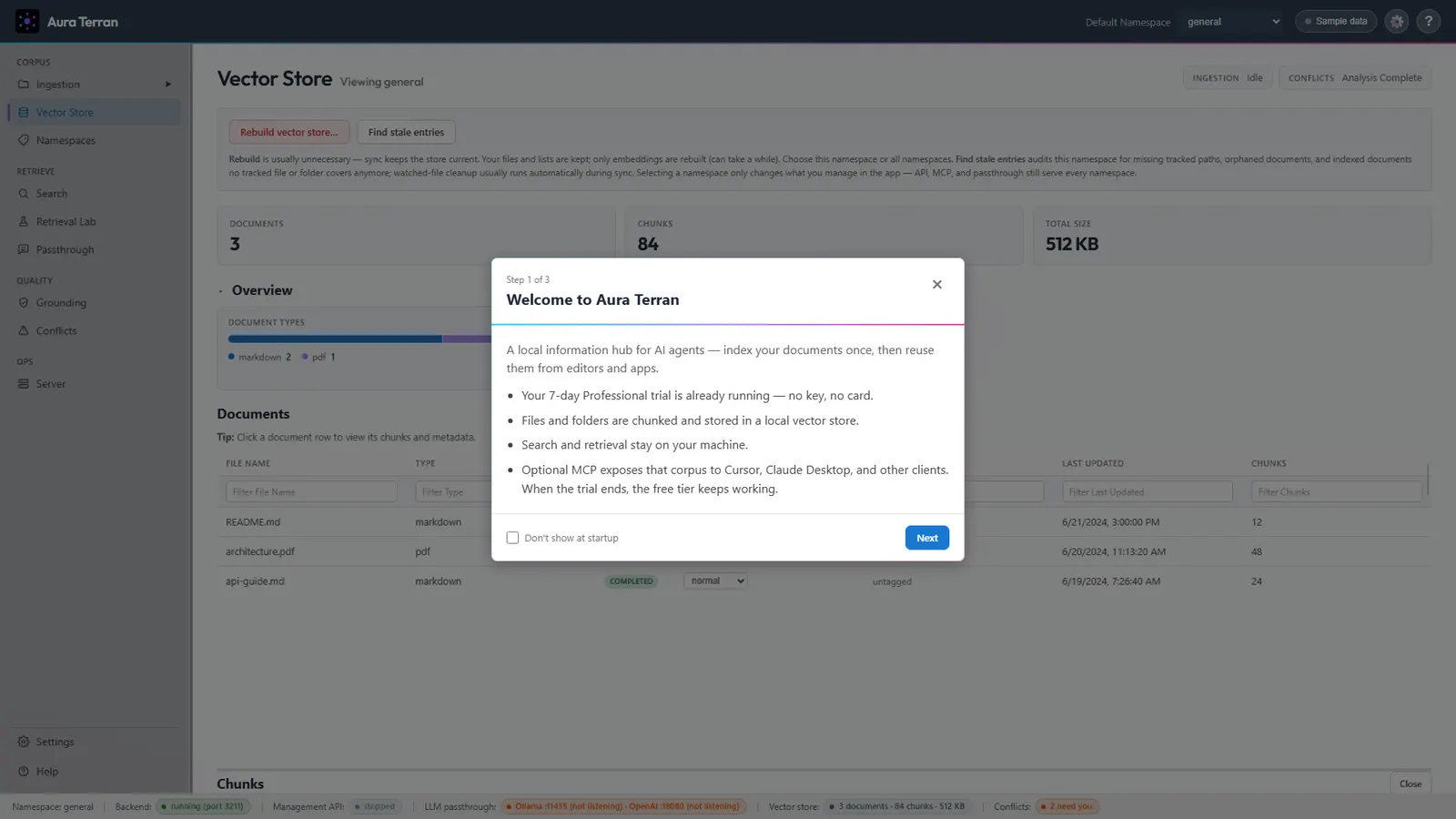The width and height of the screenshot is (1456, 819).
Task: Click the Namespaces tag icon
Action: [x=24, y=140]
